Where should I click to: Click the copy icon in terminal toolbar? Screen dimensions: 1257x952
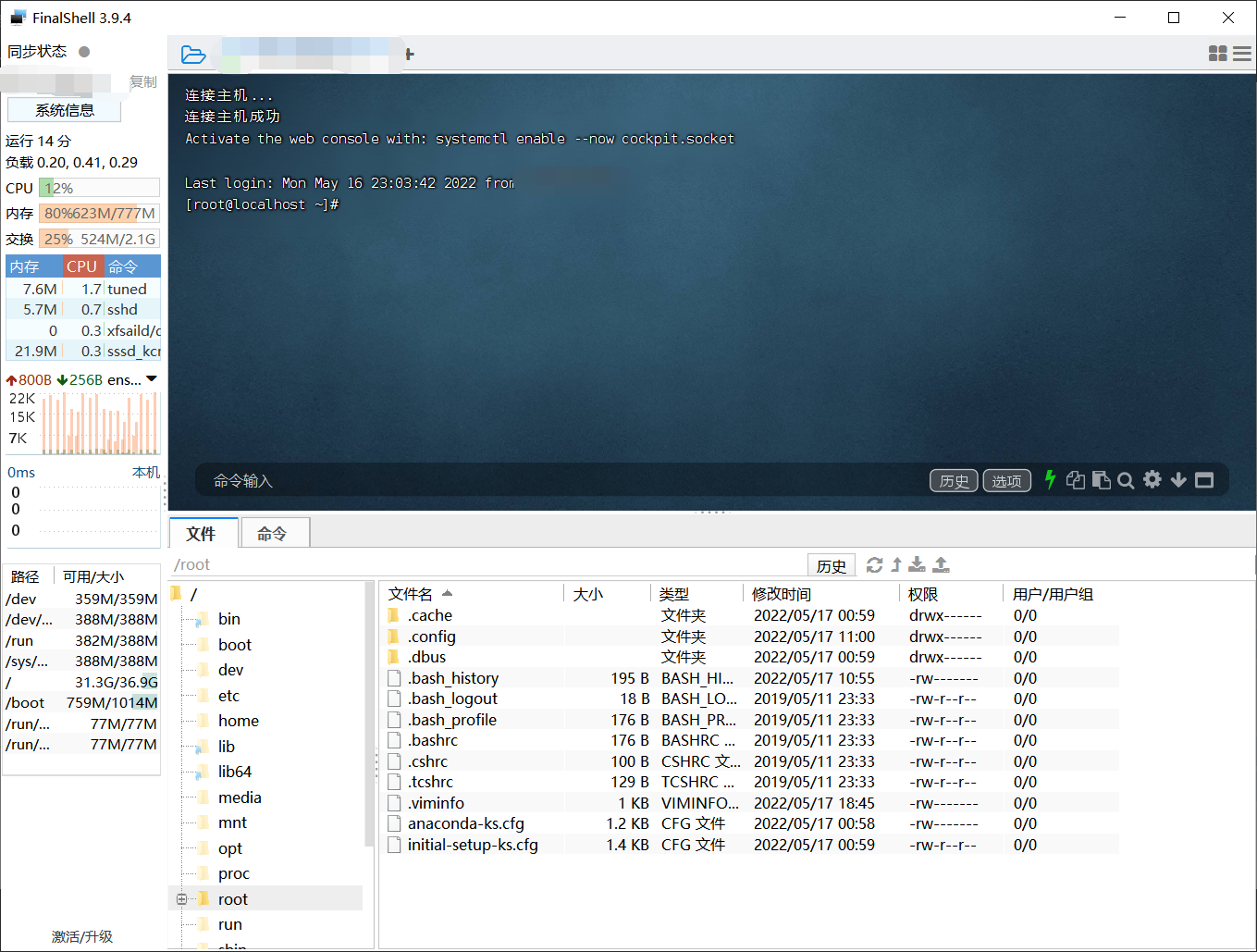[x=1075, y=479]
